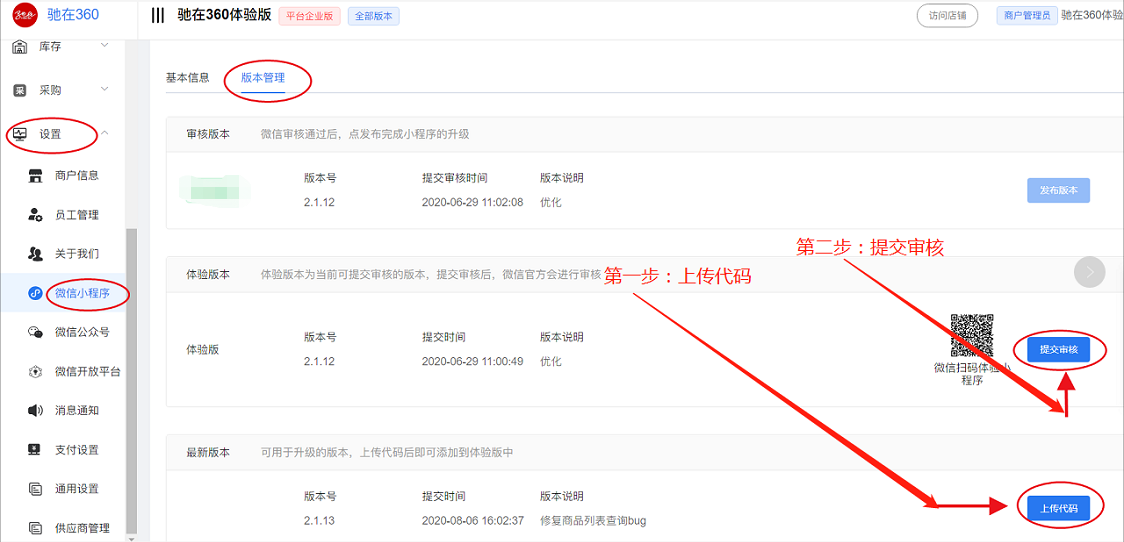Click the 消息通知 speaker icon

click(35, 411)
